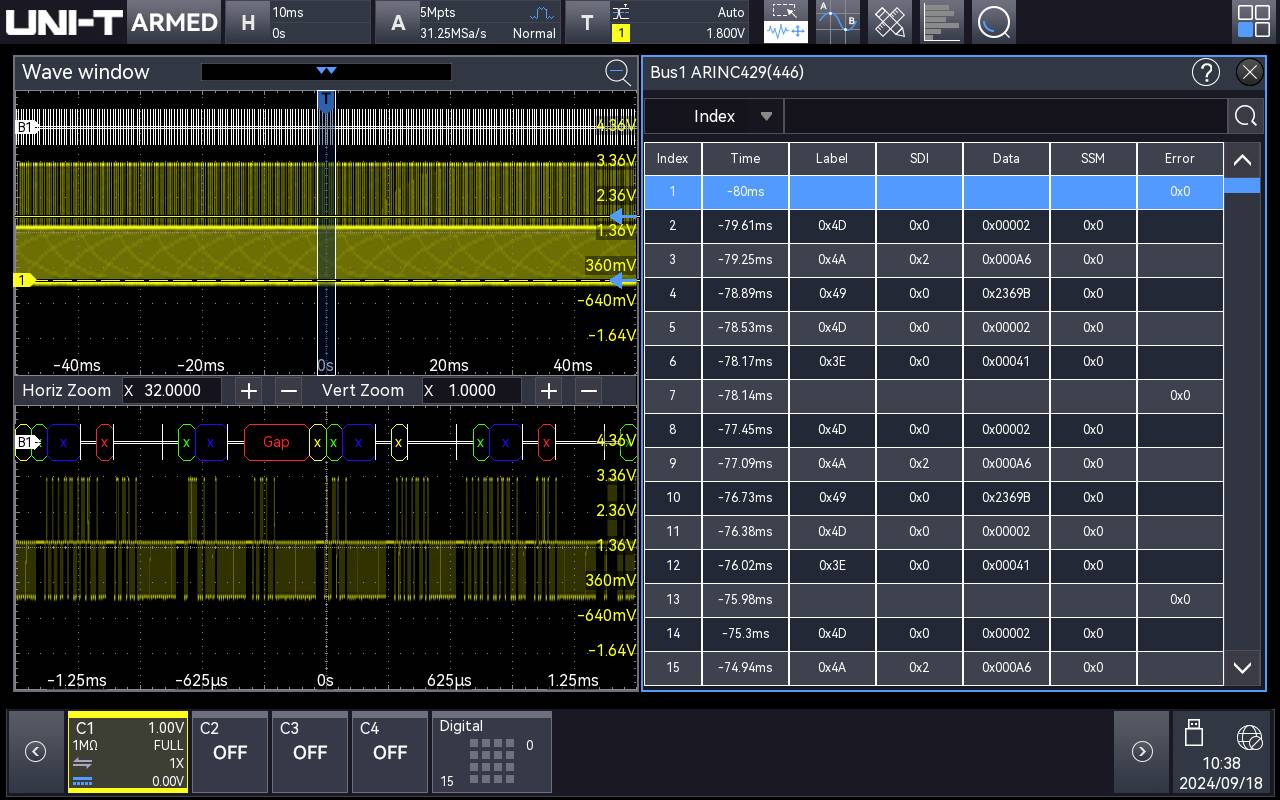This screenshot has height=800, width=1280.
Task: Click the zoom-out magnifier in Wave window
Action: pyautogui.click(x=619, y=72)
